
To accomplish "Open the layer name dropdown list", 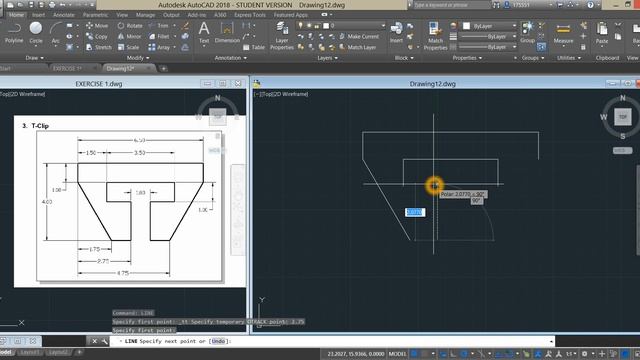I will pyautogui.click(x=383, y=25).
